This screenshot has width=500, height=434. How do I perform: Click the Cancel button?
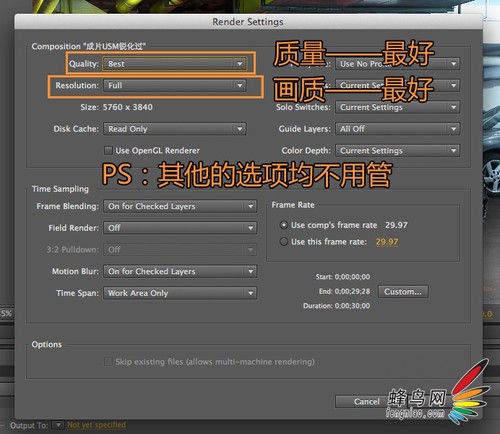coord(367,401)
